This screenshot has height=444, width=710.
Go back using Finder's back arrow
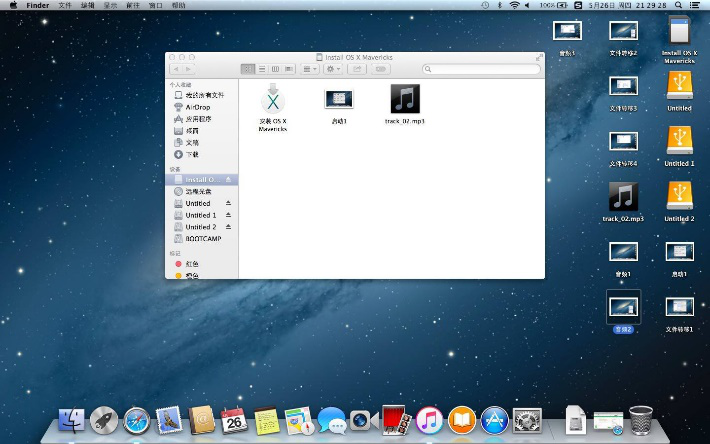click(175, 69)
